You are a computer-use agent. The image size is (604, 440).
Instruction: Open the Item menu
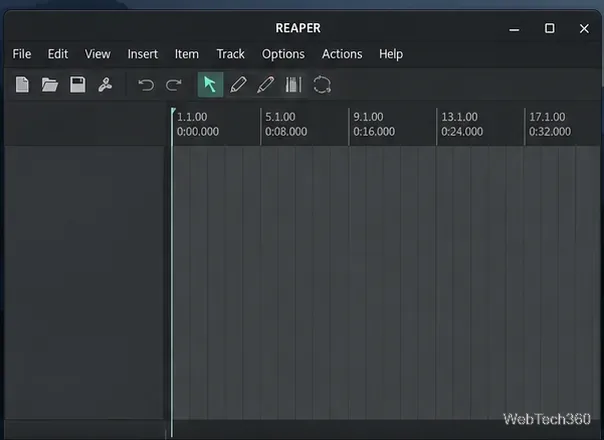click(187, 54)
